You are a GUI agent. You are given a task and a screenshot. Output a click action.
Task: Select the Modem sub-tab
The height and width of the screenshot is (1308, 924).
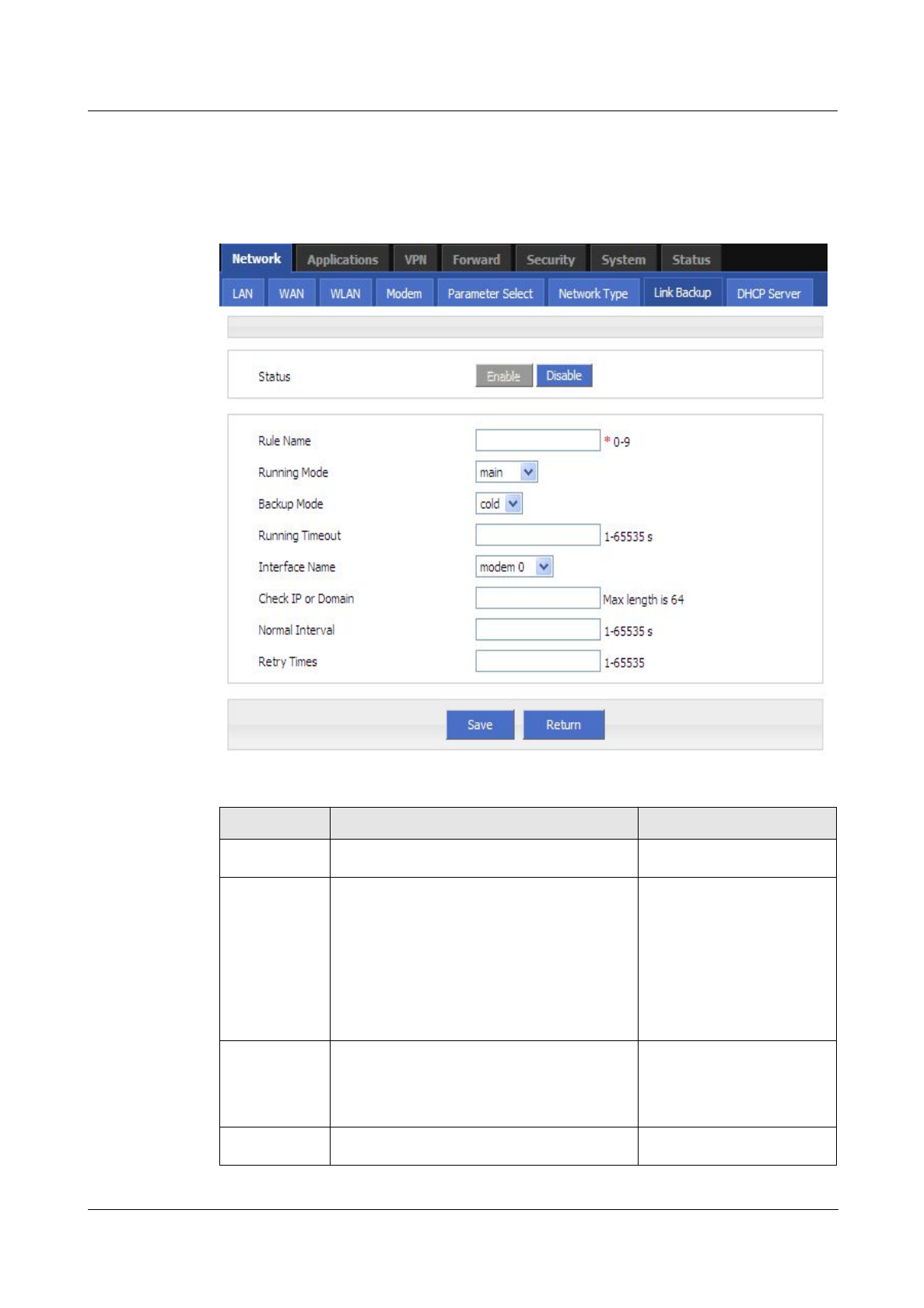coord(404,293)
